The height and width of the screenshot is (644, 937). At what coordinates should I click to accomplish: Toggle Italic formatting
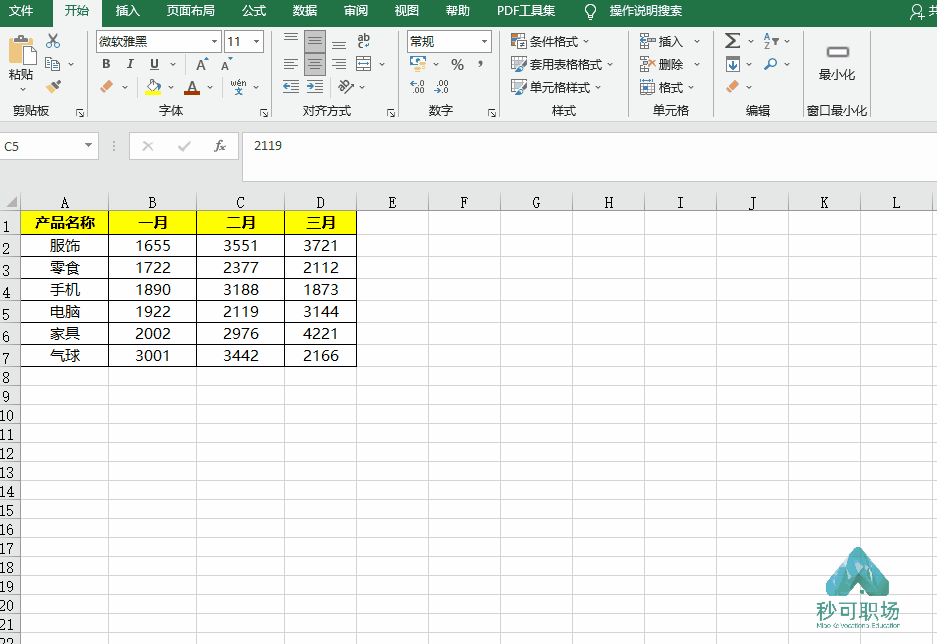tap(130, 64)
